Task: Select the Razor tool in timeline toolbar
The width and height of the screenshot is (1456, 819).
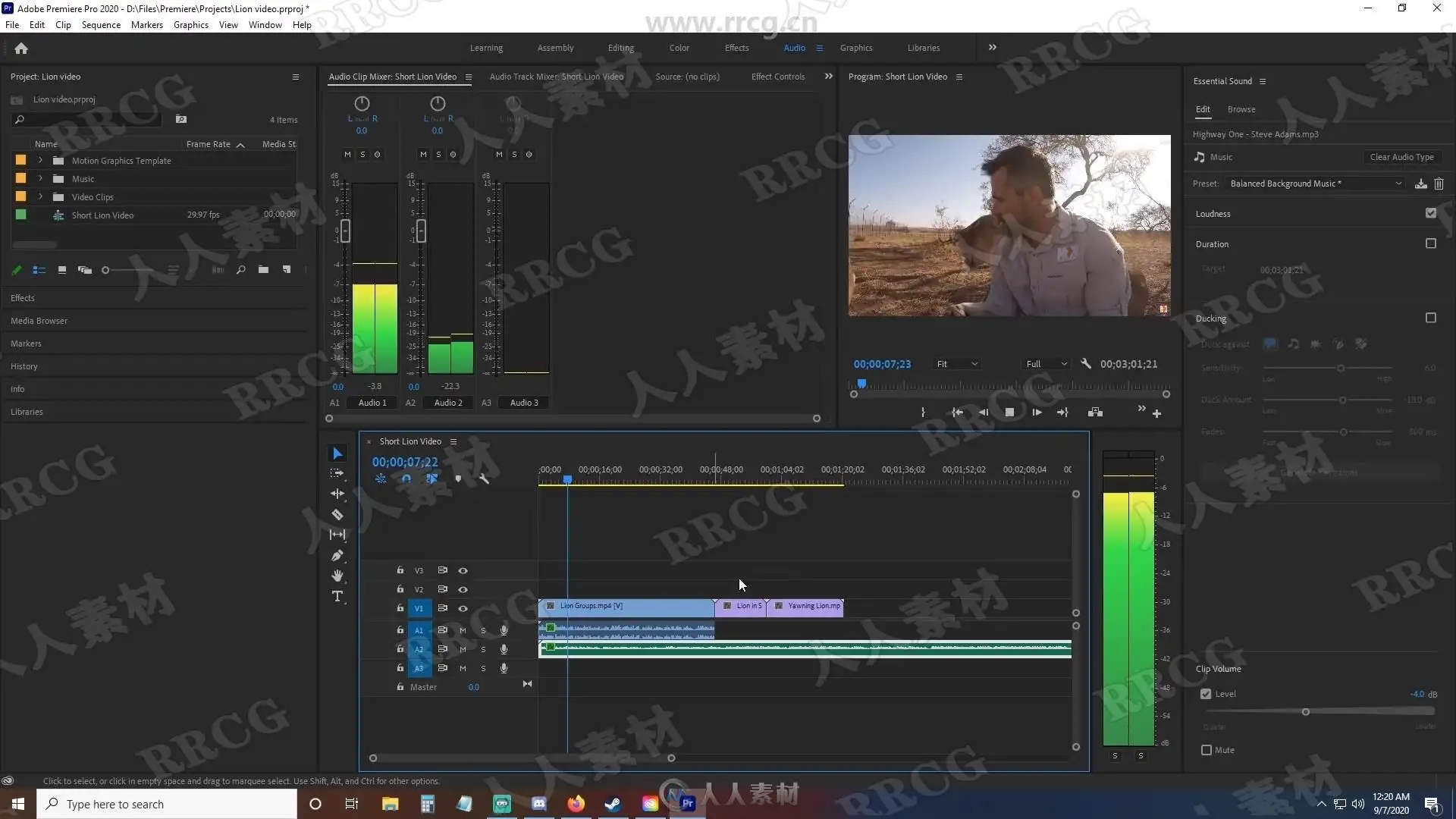Action: [337, 514]
